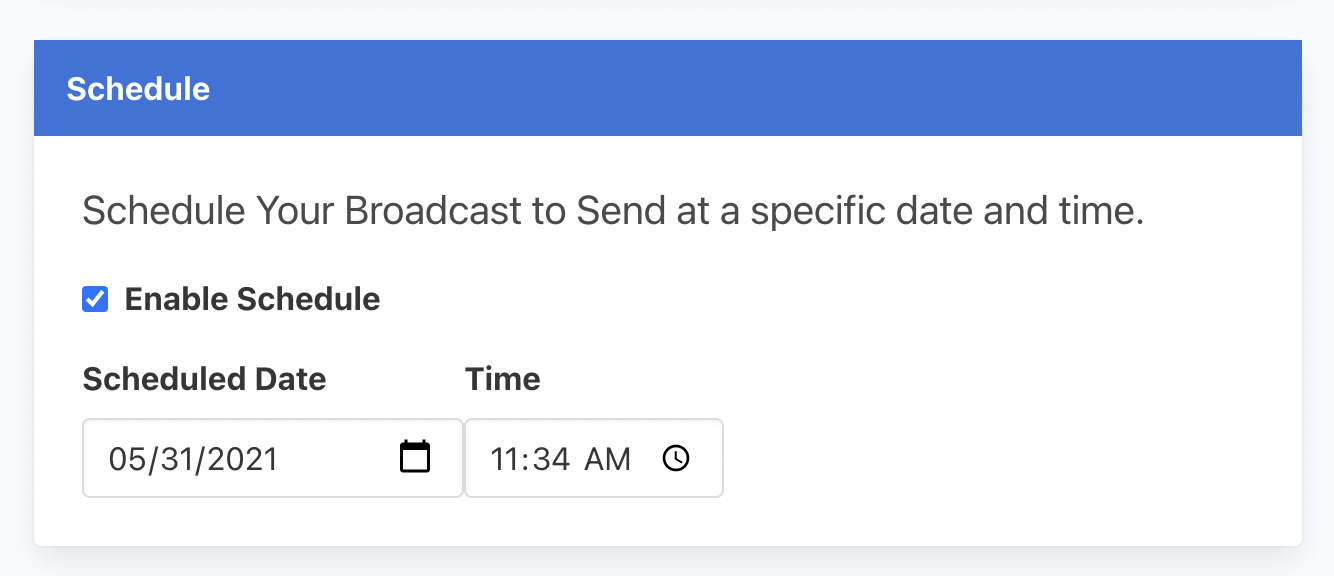
Task: Select the AM period in the Time field
Action: (x=608, y=459)
